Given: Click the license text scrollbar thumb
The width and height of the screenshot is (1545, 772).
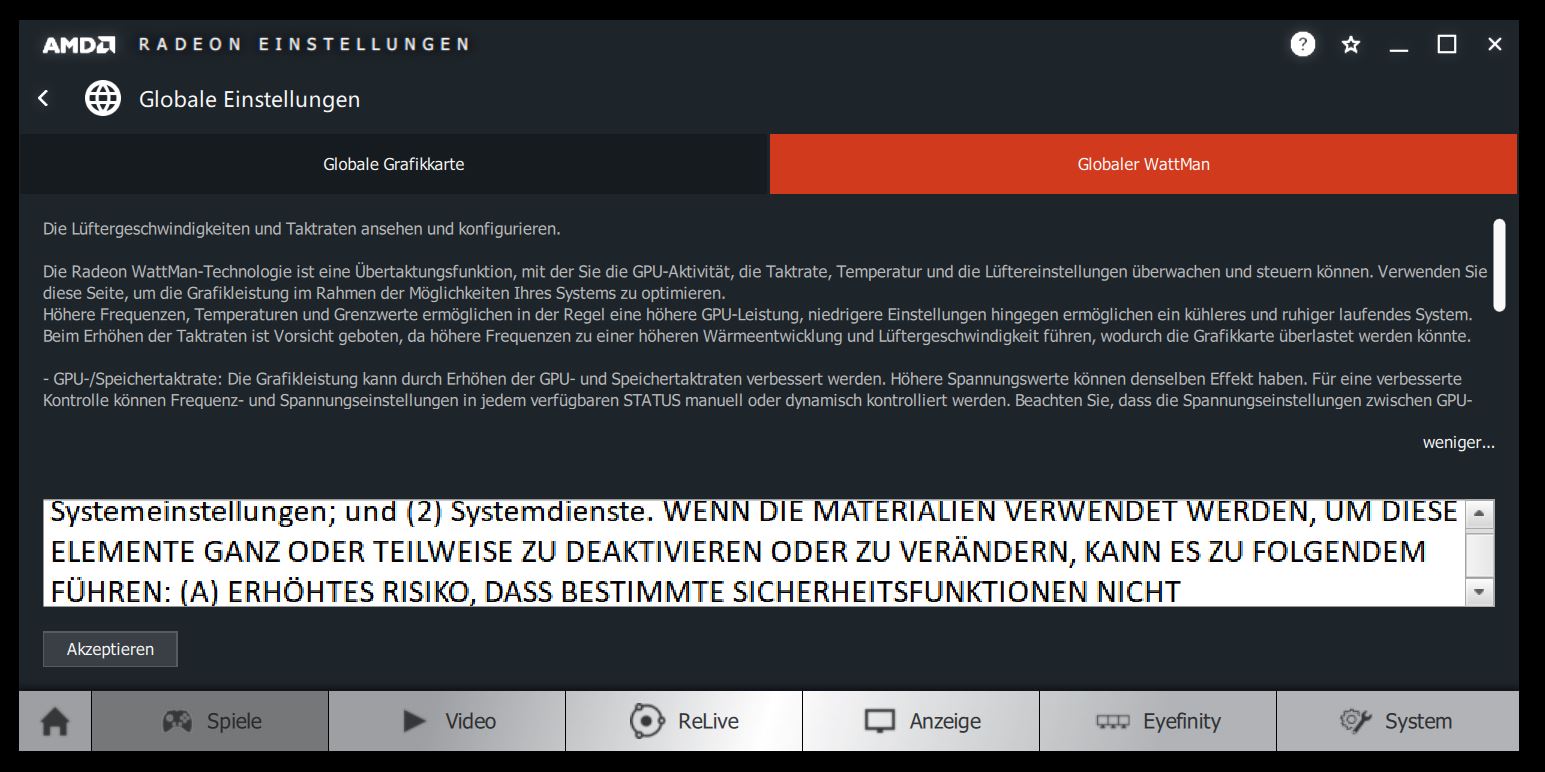Looking at the screenshot, I should (x=1479, y=554).
